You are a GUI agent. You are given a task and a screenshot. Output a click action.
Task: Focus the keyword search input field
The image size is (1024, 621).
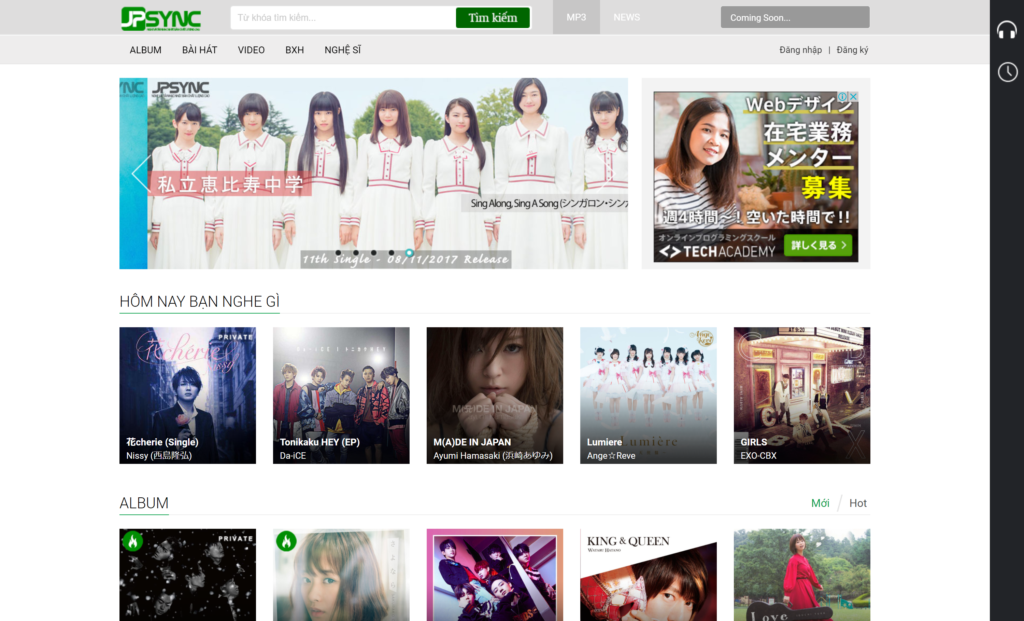click(x=343, y=18)
